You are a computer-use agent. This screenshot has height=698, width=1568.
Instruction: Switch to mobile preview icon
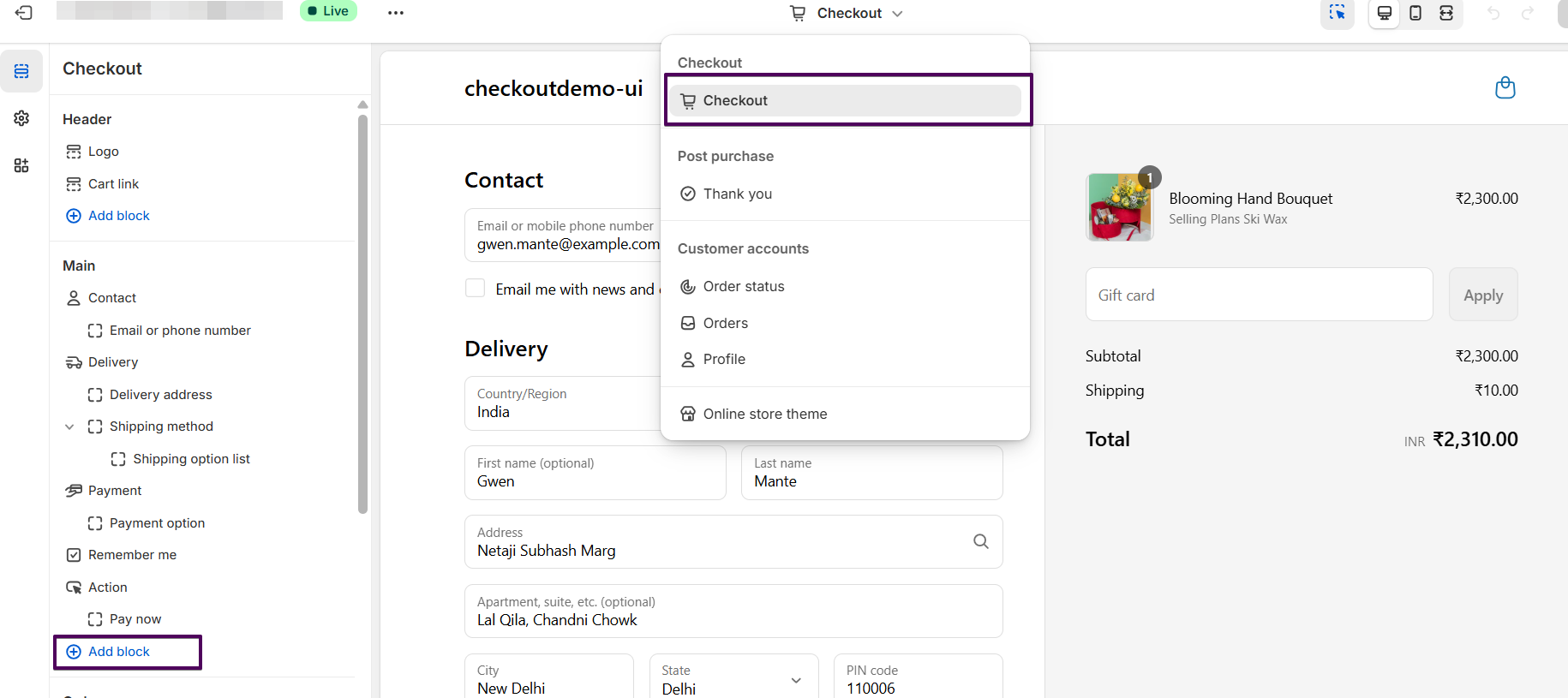pyautogui.click(x=1415, y=13)
